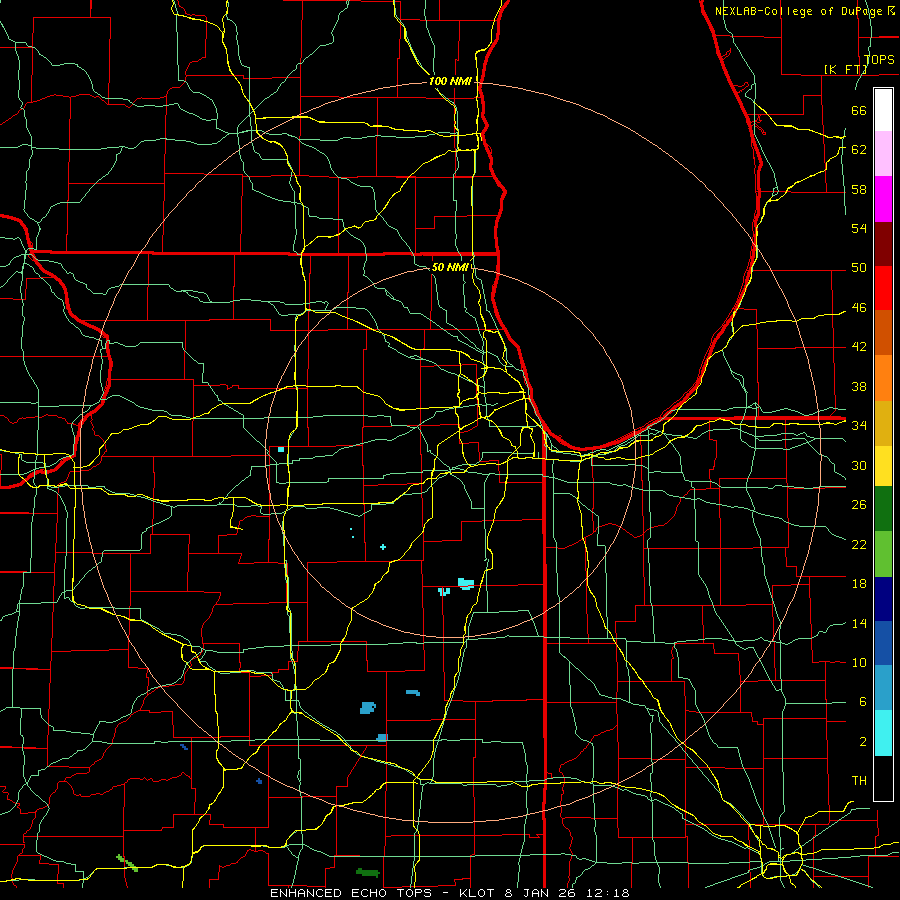Image resolution: width=900 pixels, height=900 pixels.
Task: Pick the cyan legend swatch
Action: click(883, 733)
